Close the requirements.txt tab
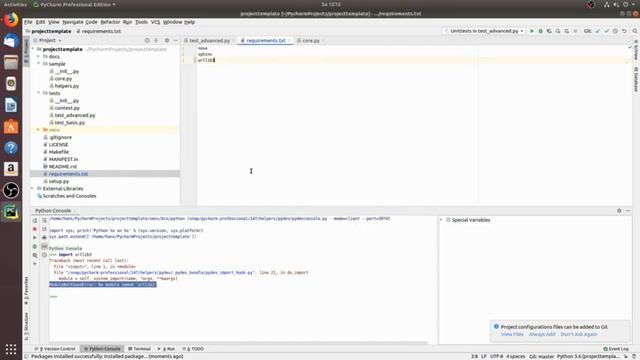The width and height of the screenshot is (640, 360). point(289,41)
